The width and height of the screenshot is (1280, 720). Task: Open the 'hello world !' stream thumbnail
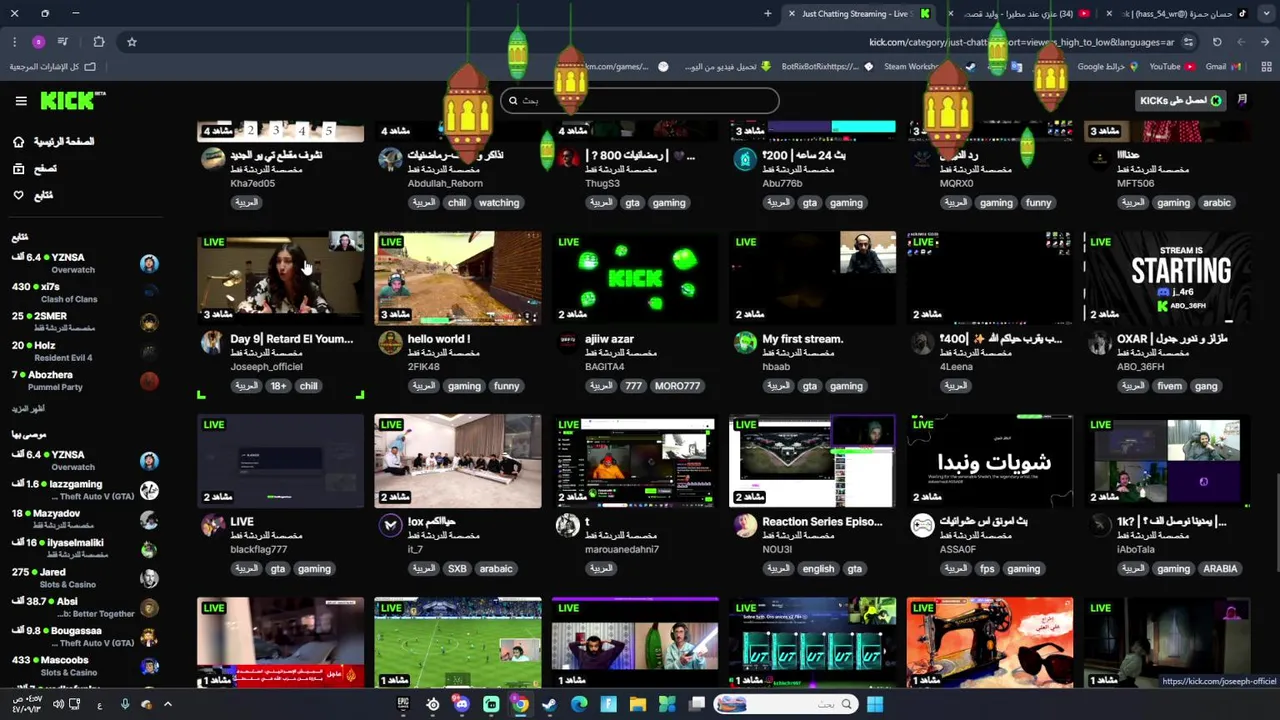click(x=458, y=278)
